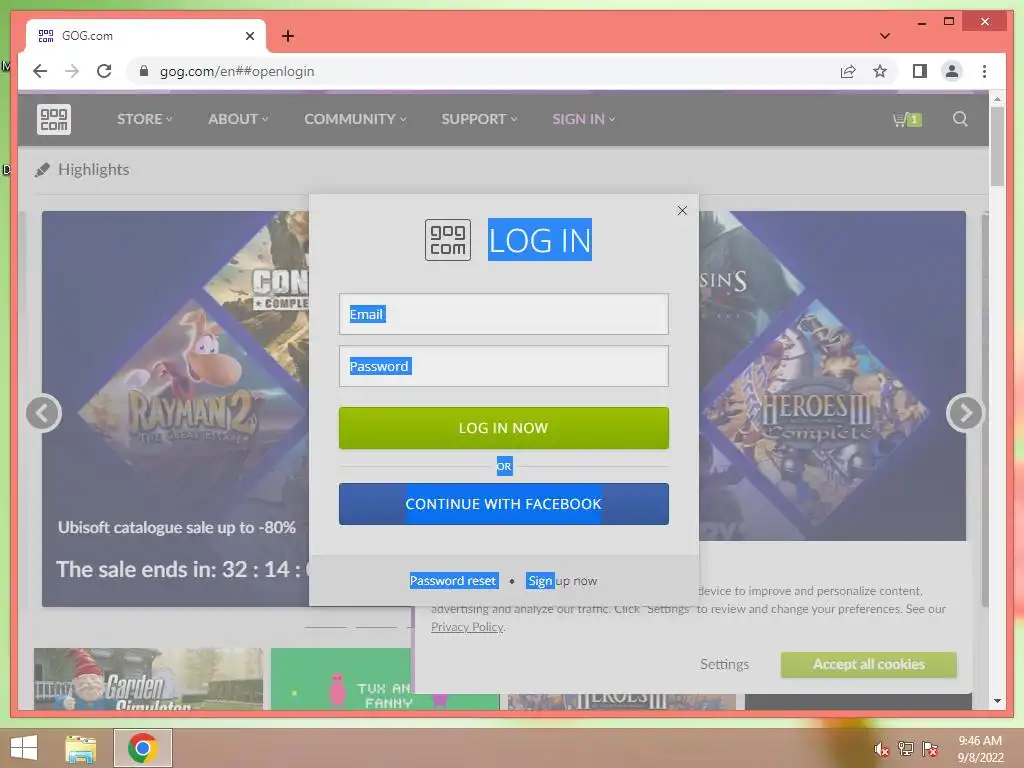The width and height of the screenshot is (1024, 768).
Task: Show next highlight with right arrow
Action: tap(965, 413)
